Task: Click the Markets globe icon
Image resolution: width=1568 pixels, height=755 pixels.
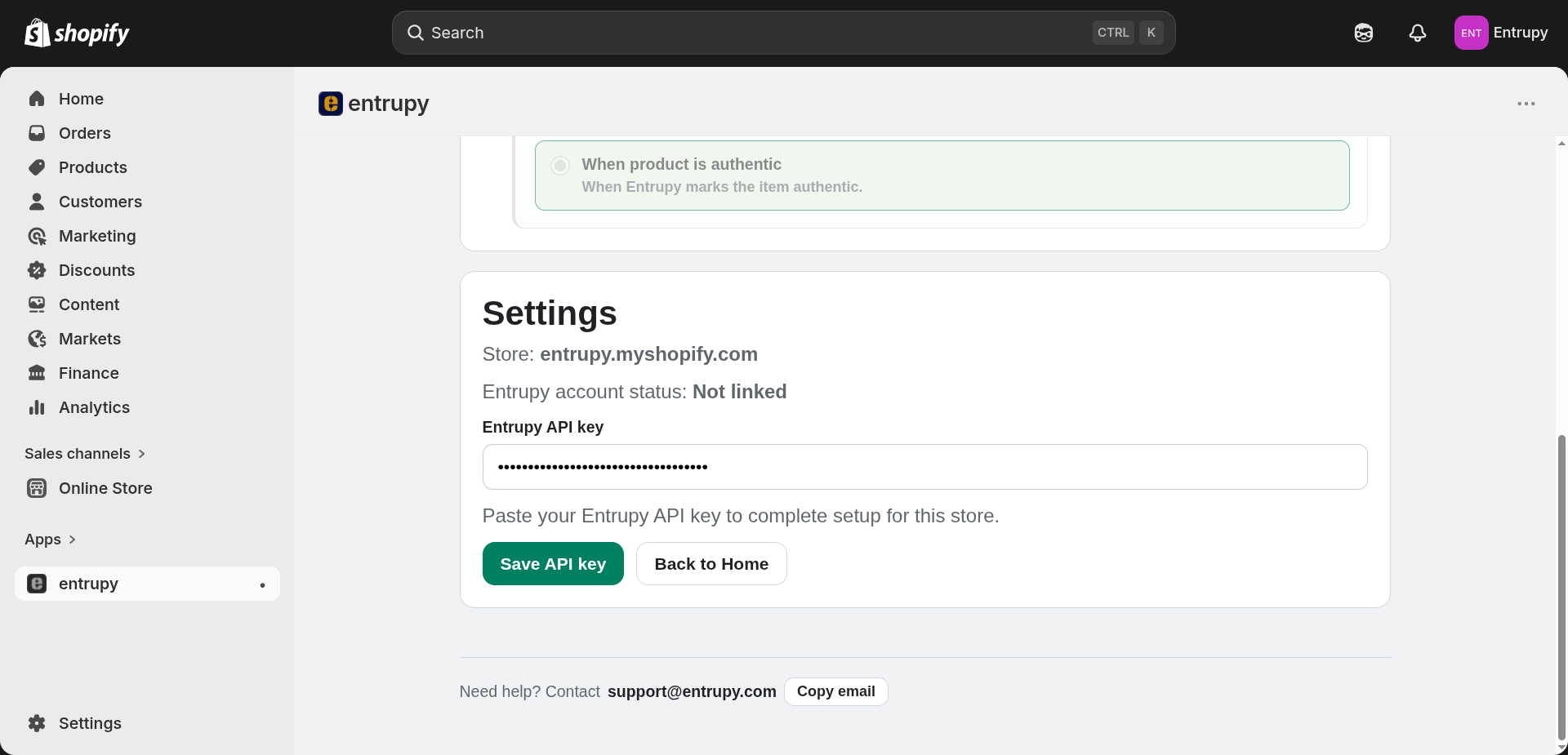Action: (x=37, y=339)
